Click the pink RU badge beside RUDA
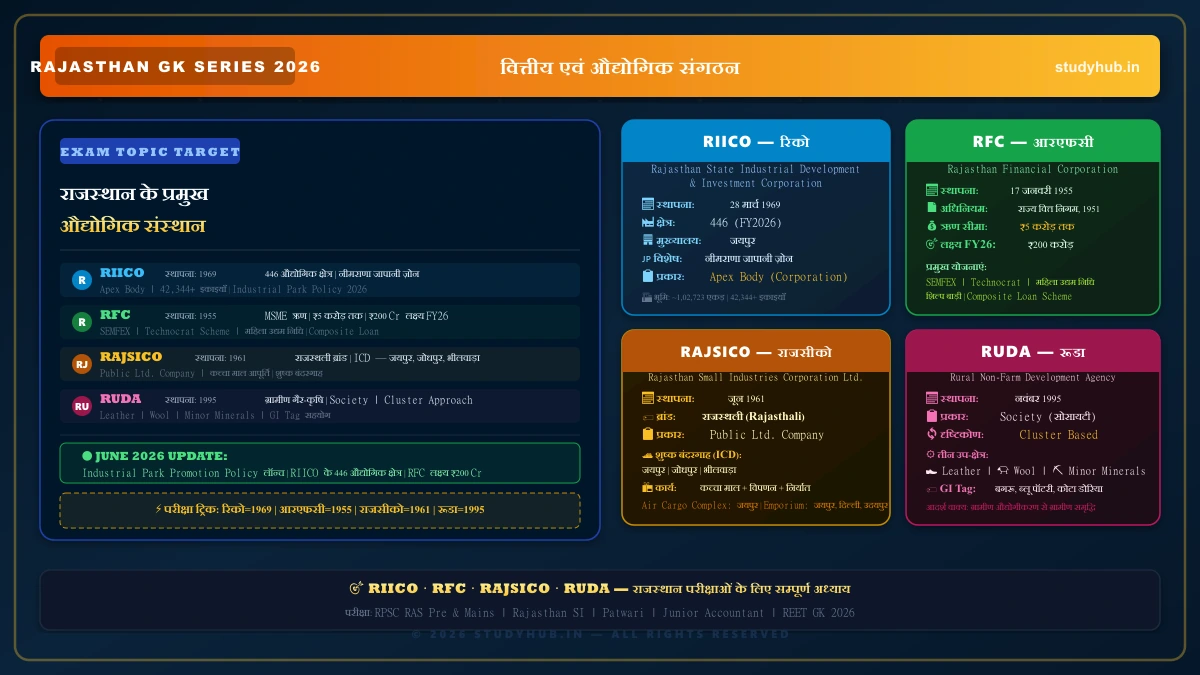The width and height of the screenshot is (1200, 675). (x=82, y=406)
